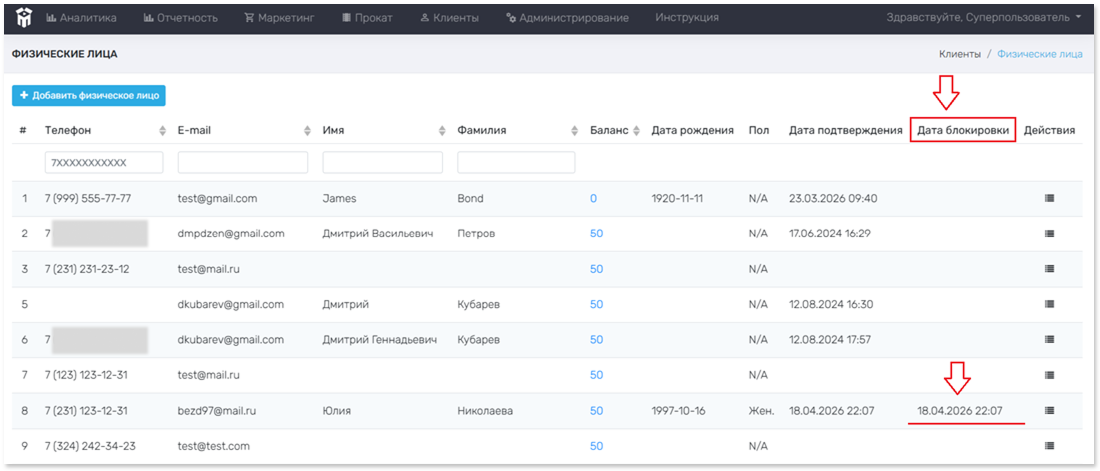Sort table by Баланс column arrows
Viewport: 1100px width, 471px height.
636,131
